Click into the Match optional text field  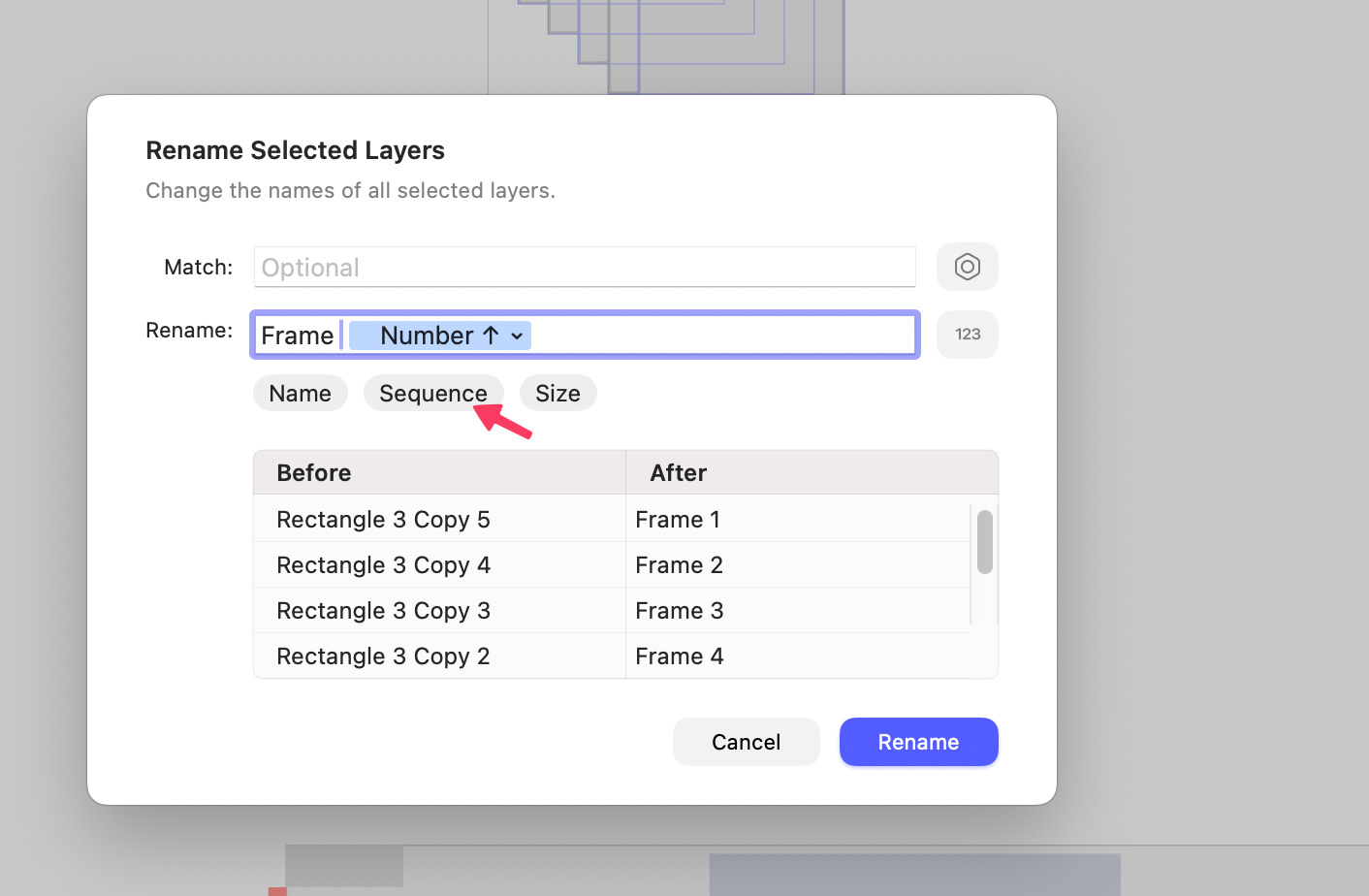pyautogui.click(x=584, y=268)
